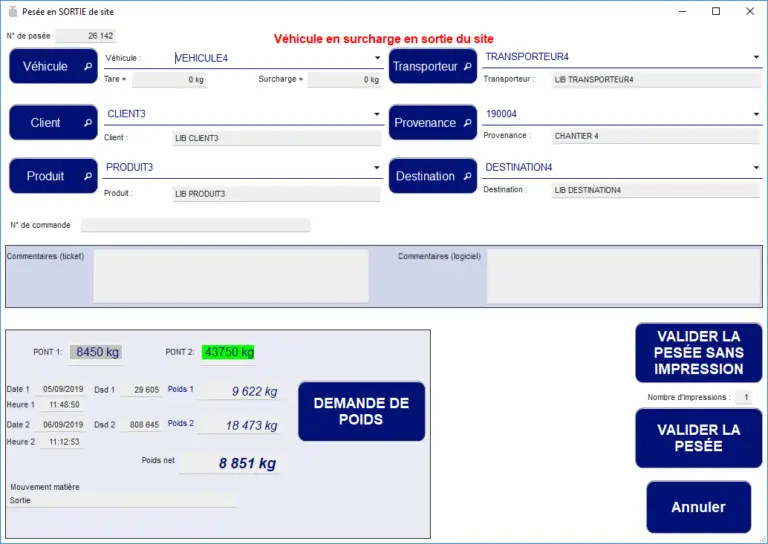
Task: Click the LIB DESTINATION4 label field
Action: pos(656,190)
